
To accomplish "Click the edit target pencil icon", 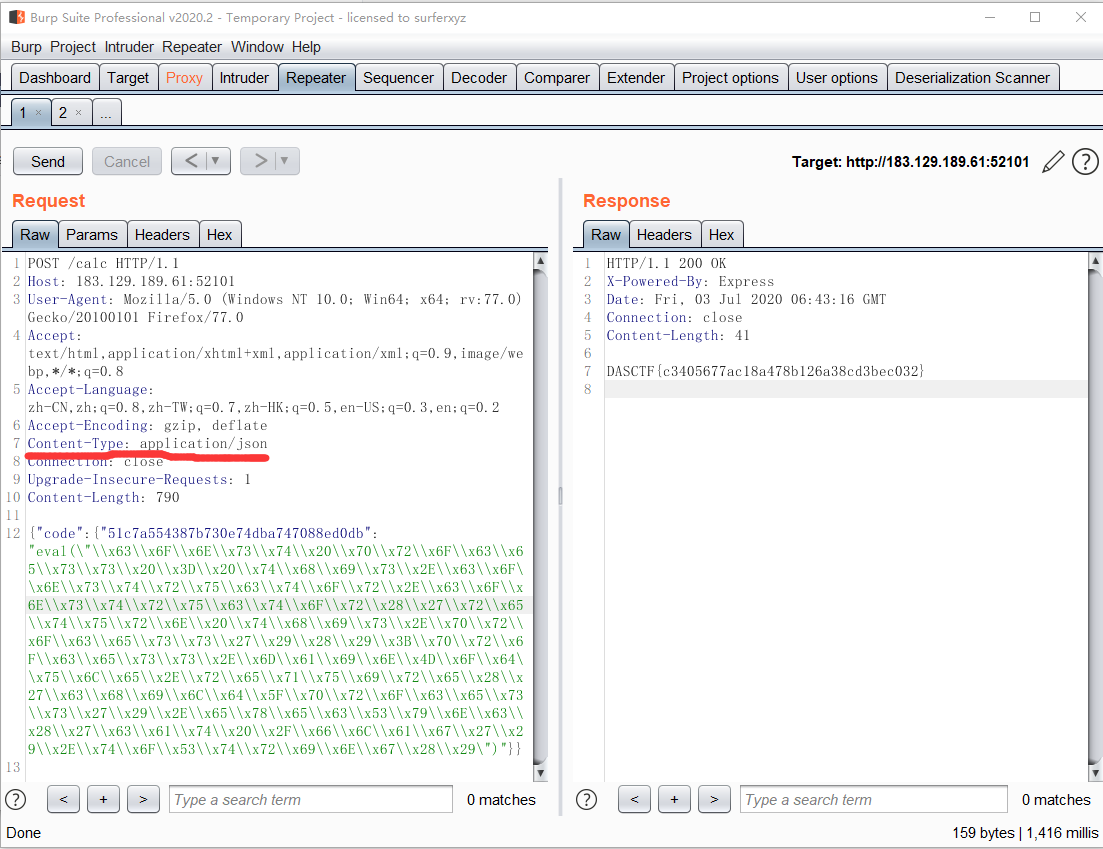I will point(1052,162).
